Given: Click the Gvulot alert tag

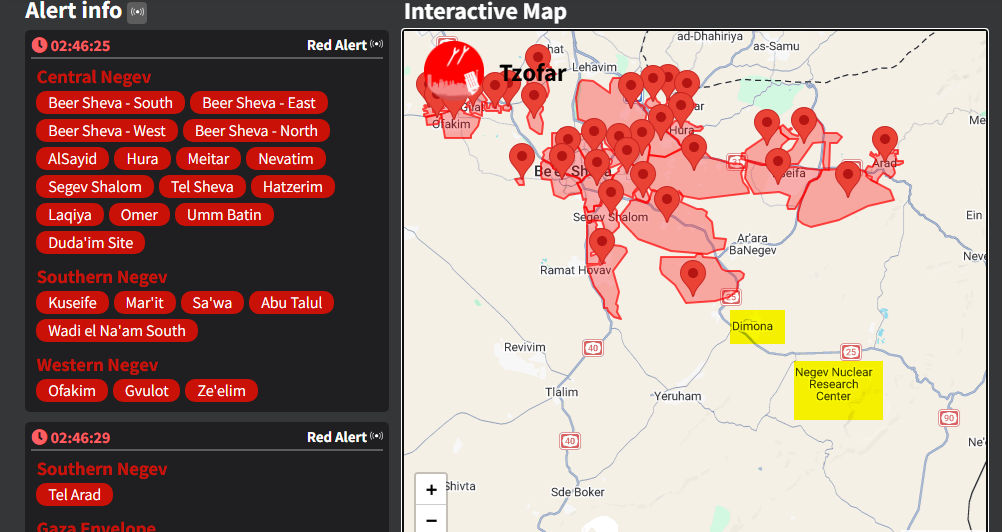Looking at the screenshot, I should click(x=146, y=391).
